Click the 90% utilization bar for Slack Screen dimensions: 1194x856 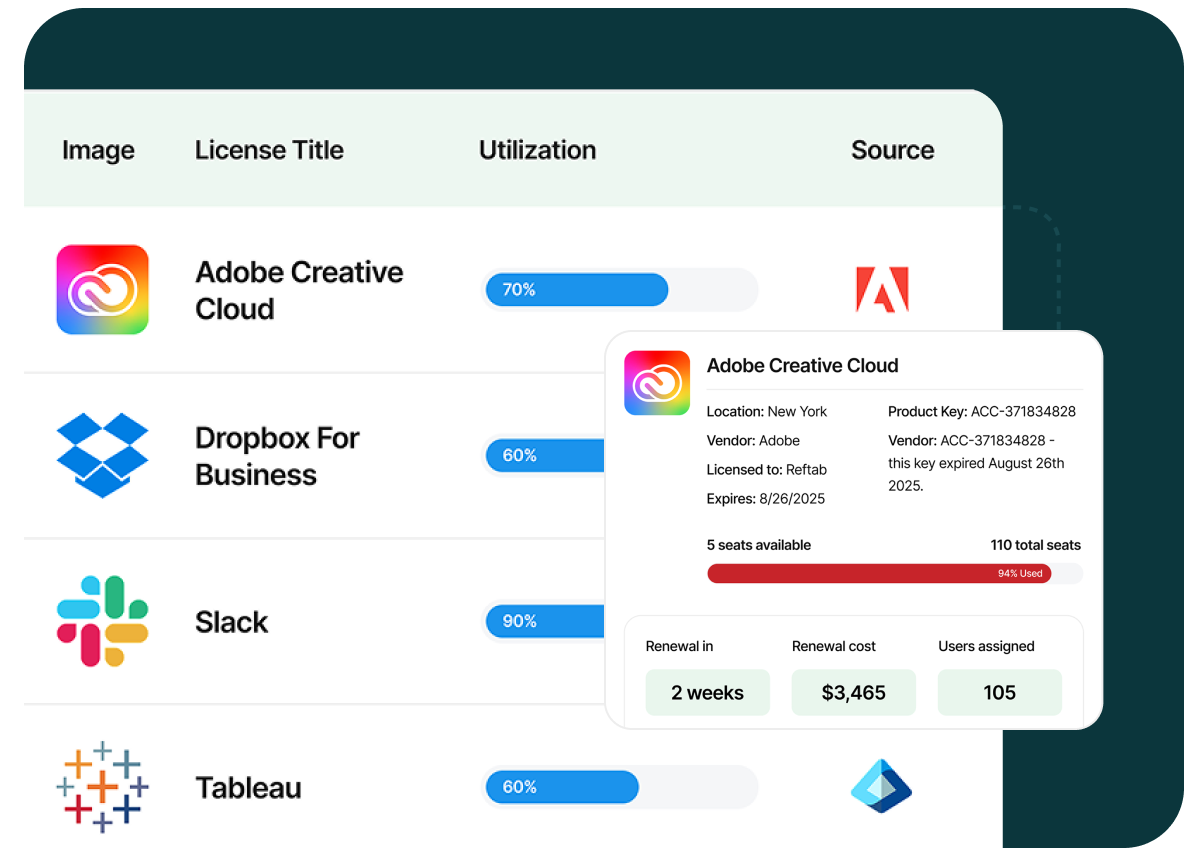tap(544, 621)
